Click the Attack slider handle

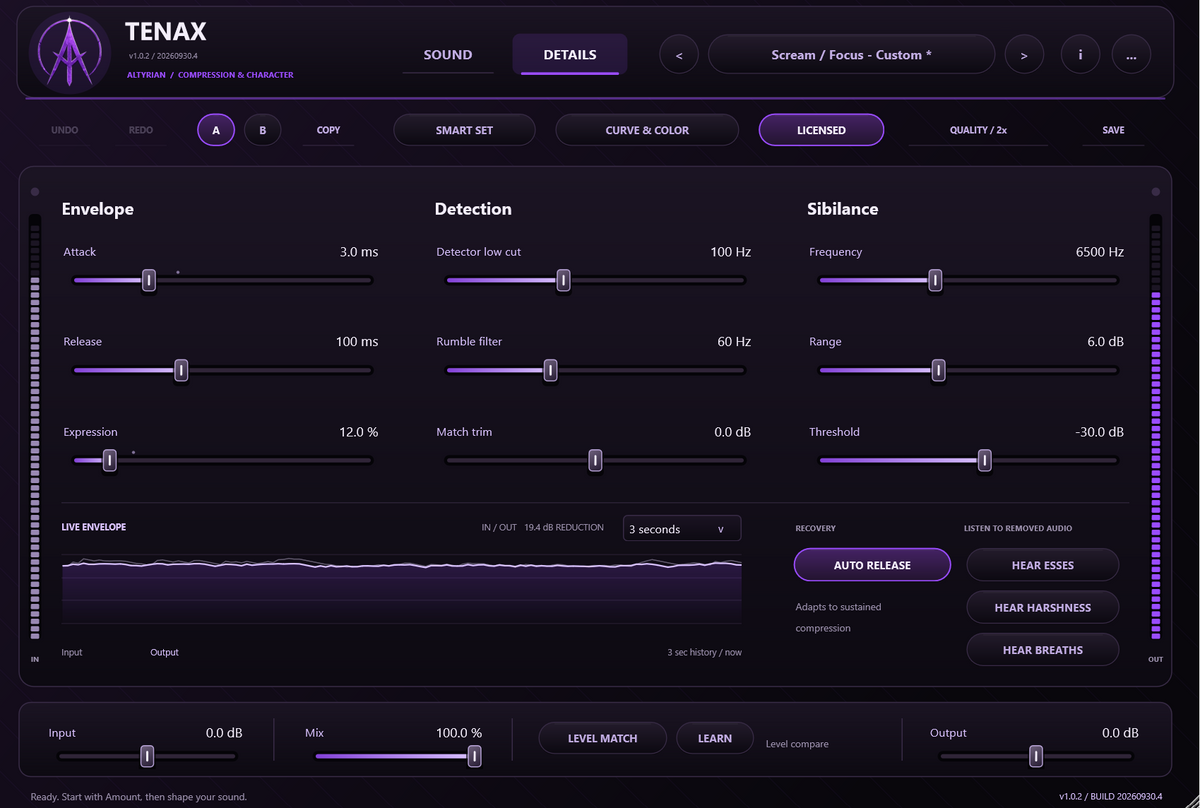click(148, 281)
